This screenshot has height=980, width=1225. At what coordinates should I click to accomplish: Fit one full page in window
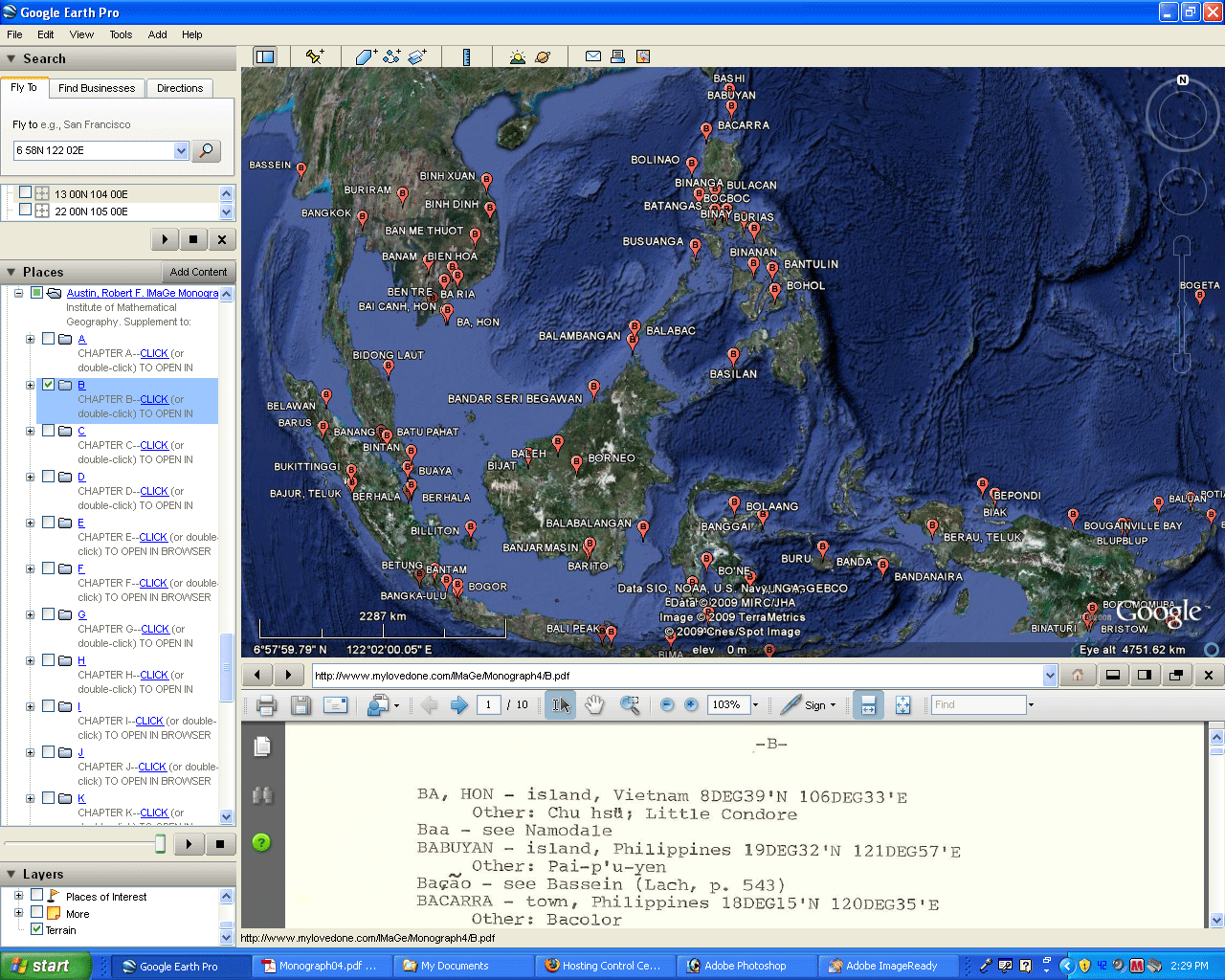[x=902, y=705]
